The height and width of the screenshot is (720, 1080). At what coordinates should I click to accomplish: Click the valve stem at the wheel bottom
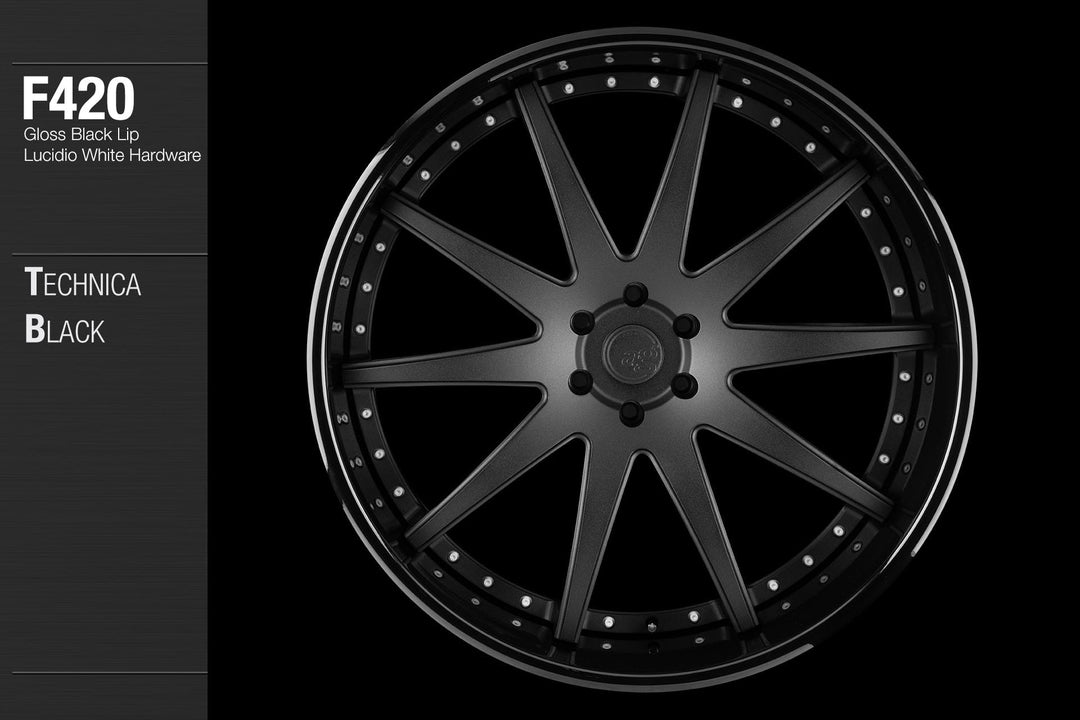click(x=651, y=628)
